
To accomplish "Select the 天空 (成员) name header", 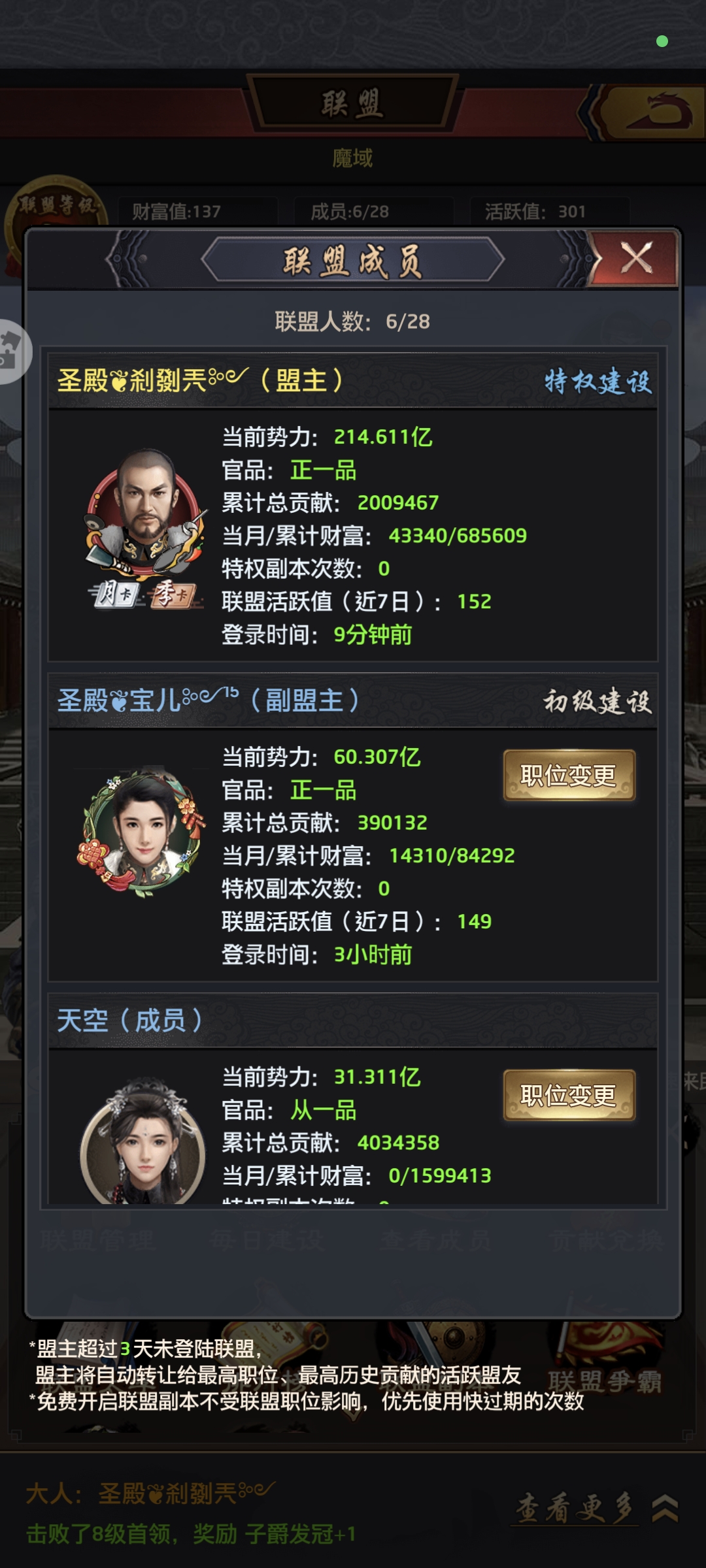I will point(129,1021).
